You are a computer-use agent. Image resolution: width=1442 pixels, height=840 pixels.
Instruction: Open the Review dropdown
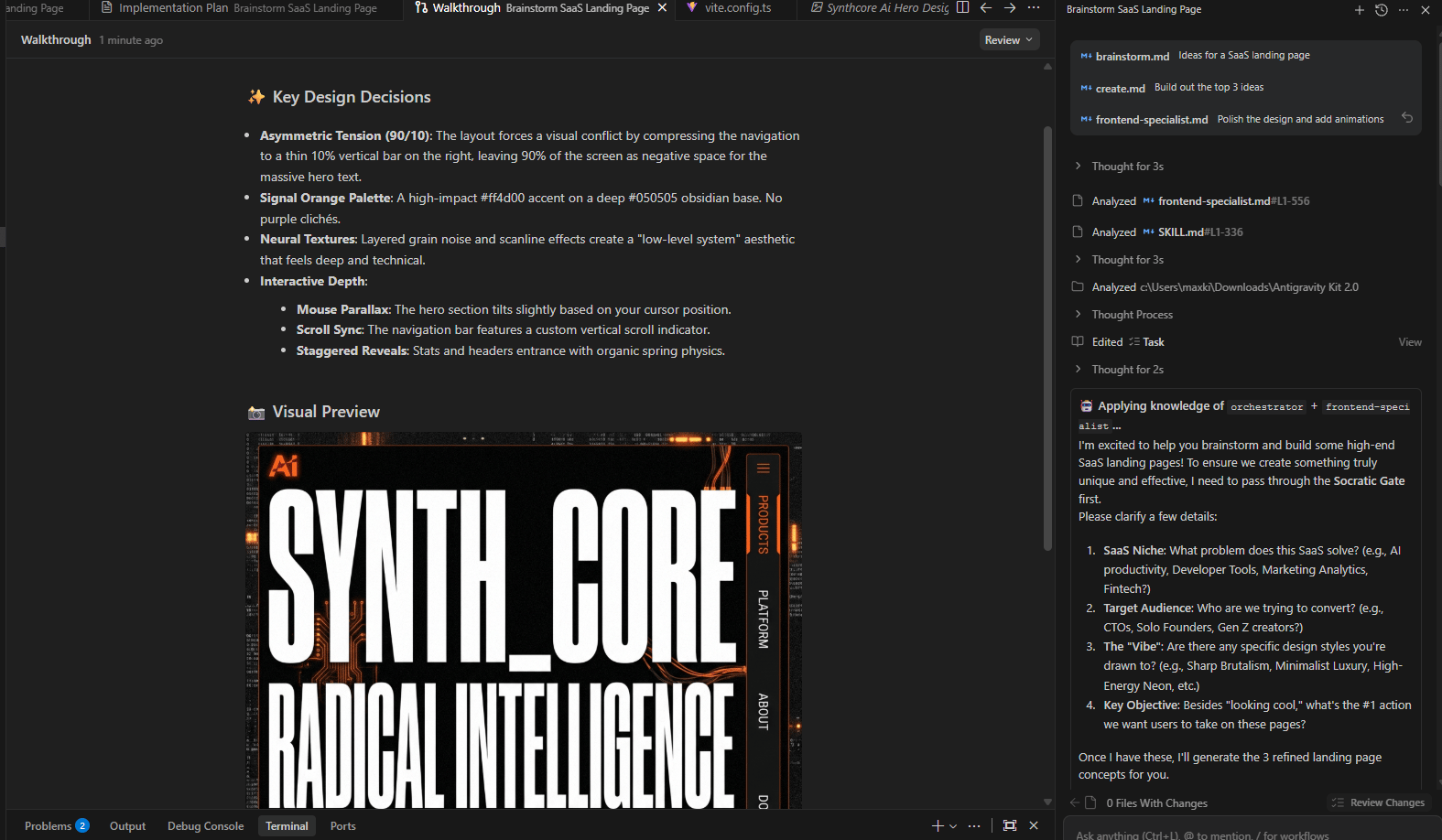[1009, 40]
